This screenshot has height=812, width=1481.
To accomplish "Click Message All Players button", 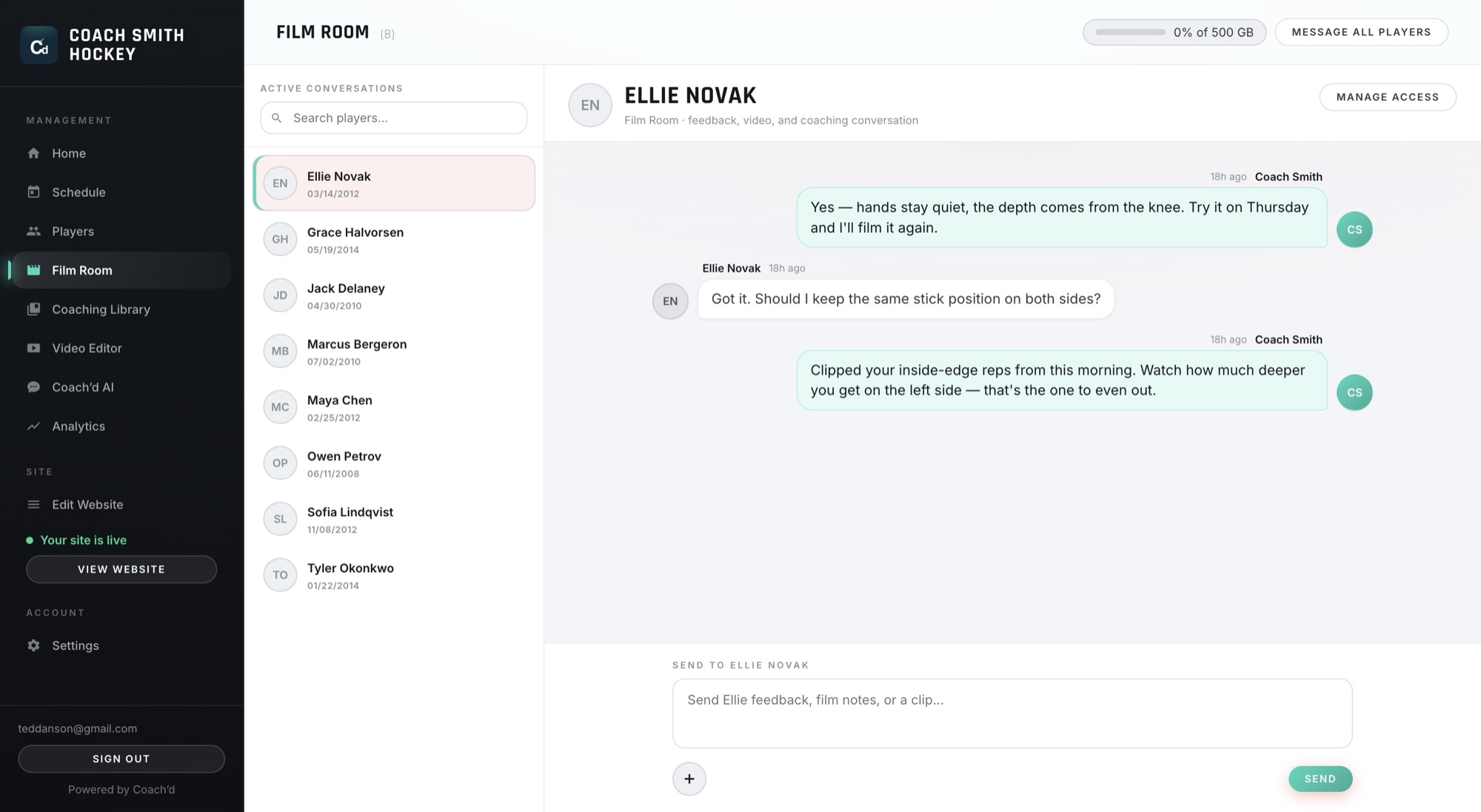I will (x=1361, y=32).
